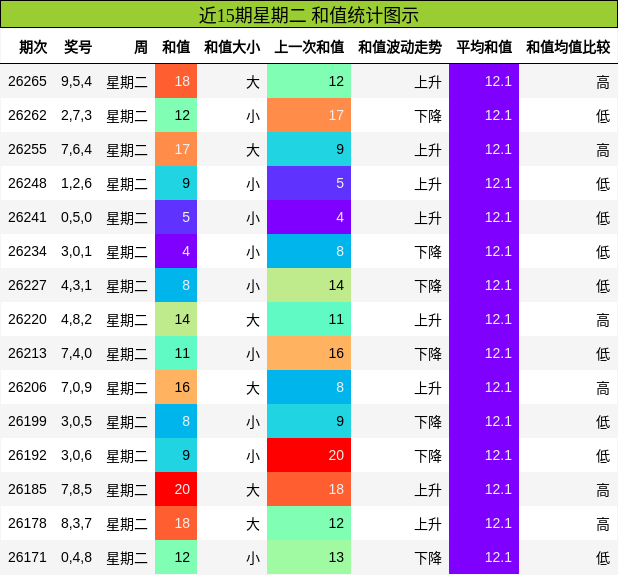
Task: Click prize number 4,3,1
Action: point(76,285)
